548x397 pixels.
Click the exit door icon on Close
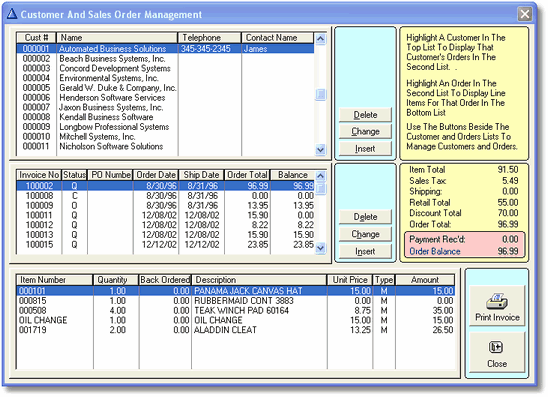tap(496, 347)
